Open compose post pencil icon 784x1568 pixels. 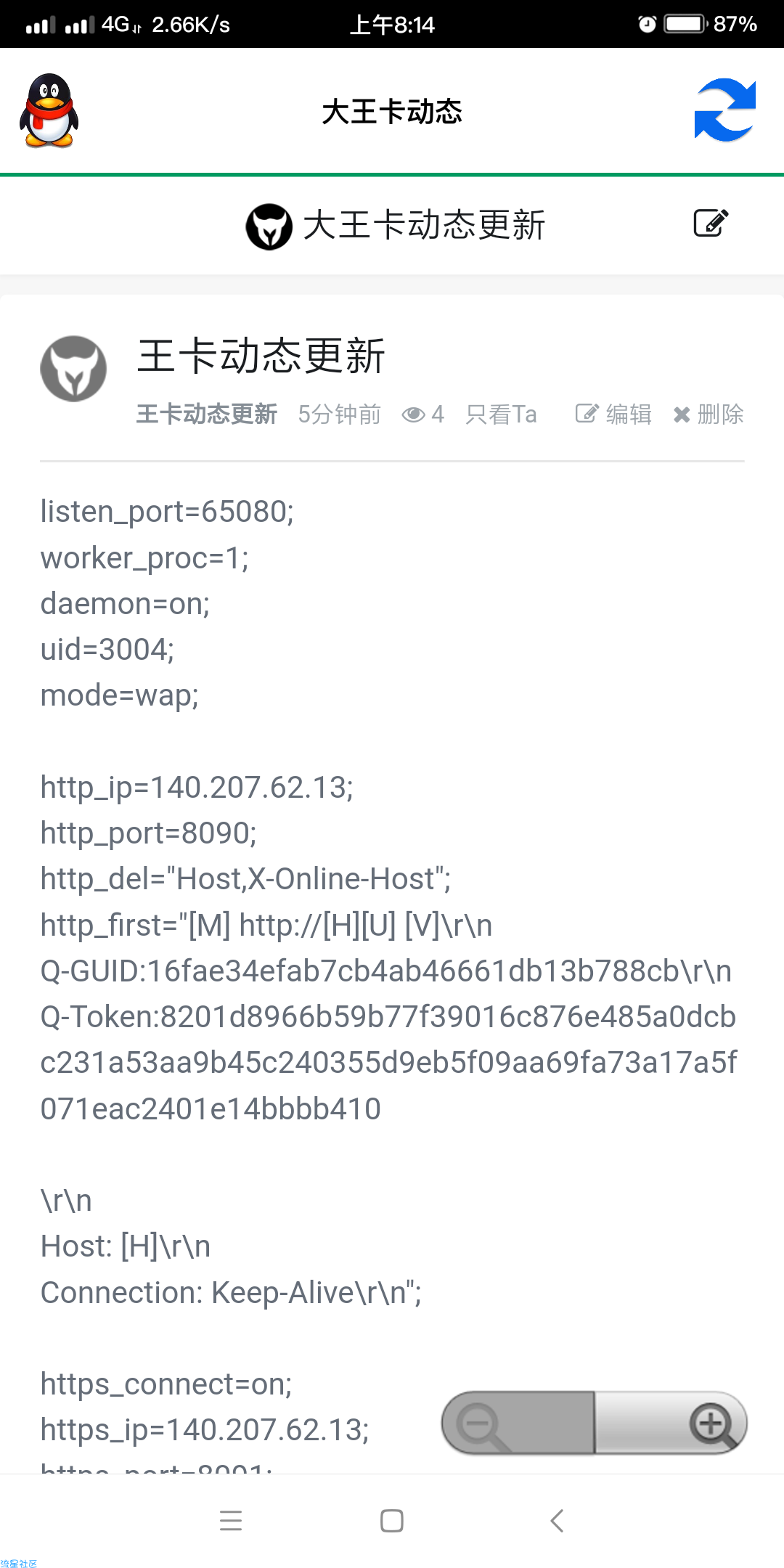tap(711, 223)
